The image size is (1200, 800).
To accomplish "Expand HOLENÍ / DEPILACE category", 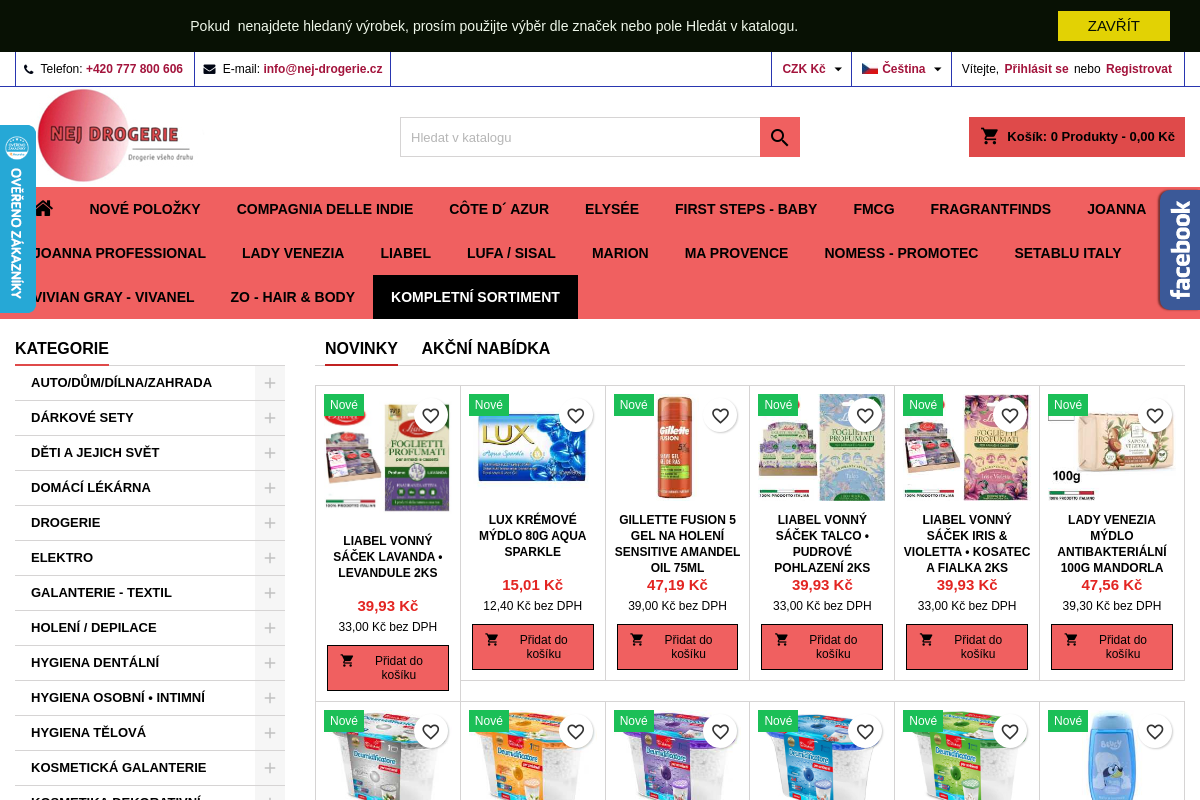I will tap(270, 628).
